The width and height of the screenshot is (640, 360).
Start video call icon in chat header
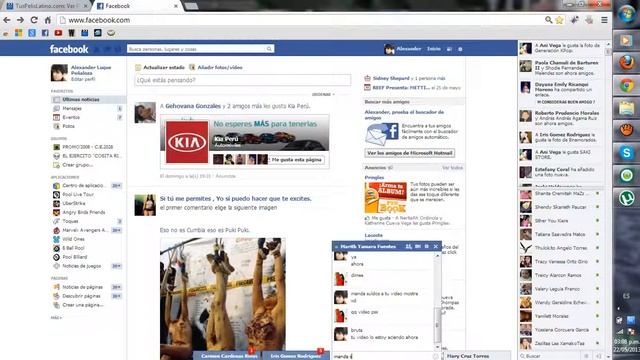(x=418, y=247)
